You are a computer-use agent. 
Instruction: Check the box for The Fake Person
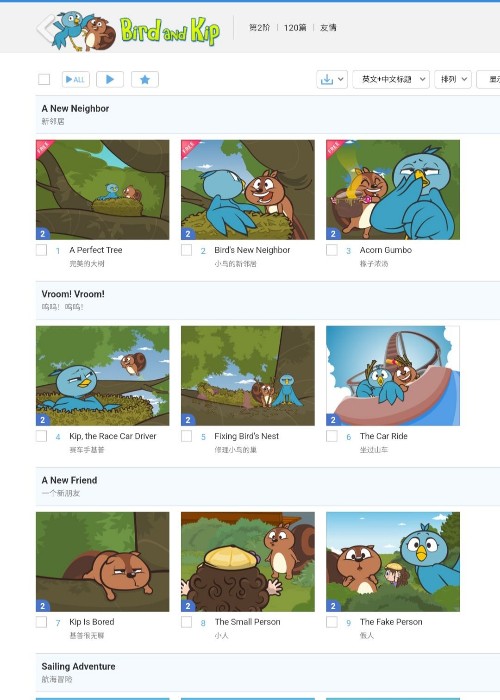[332, 622]
